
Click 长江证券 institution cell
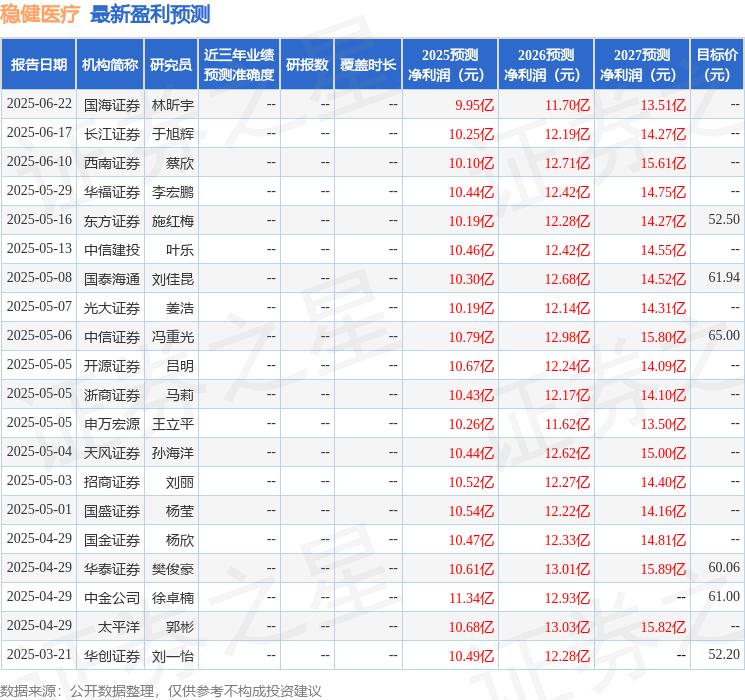tap(112, 134)
